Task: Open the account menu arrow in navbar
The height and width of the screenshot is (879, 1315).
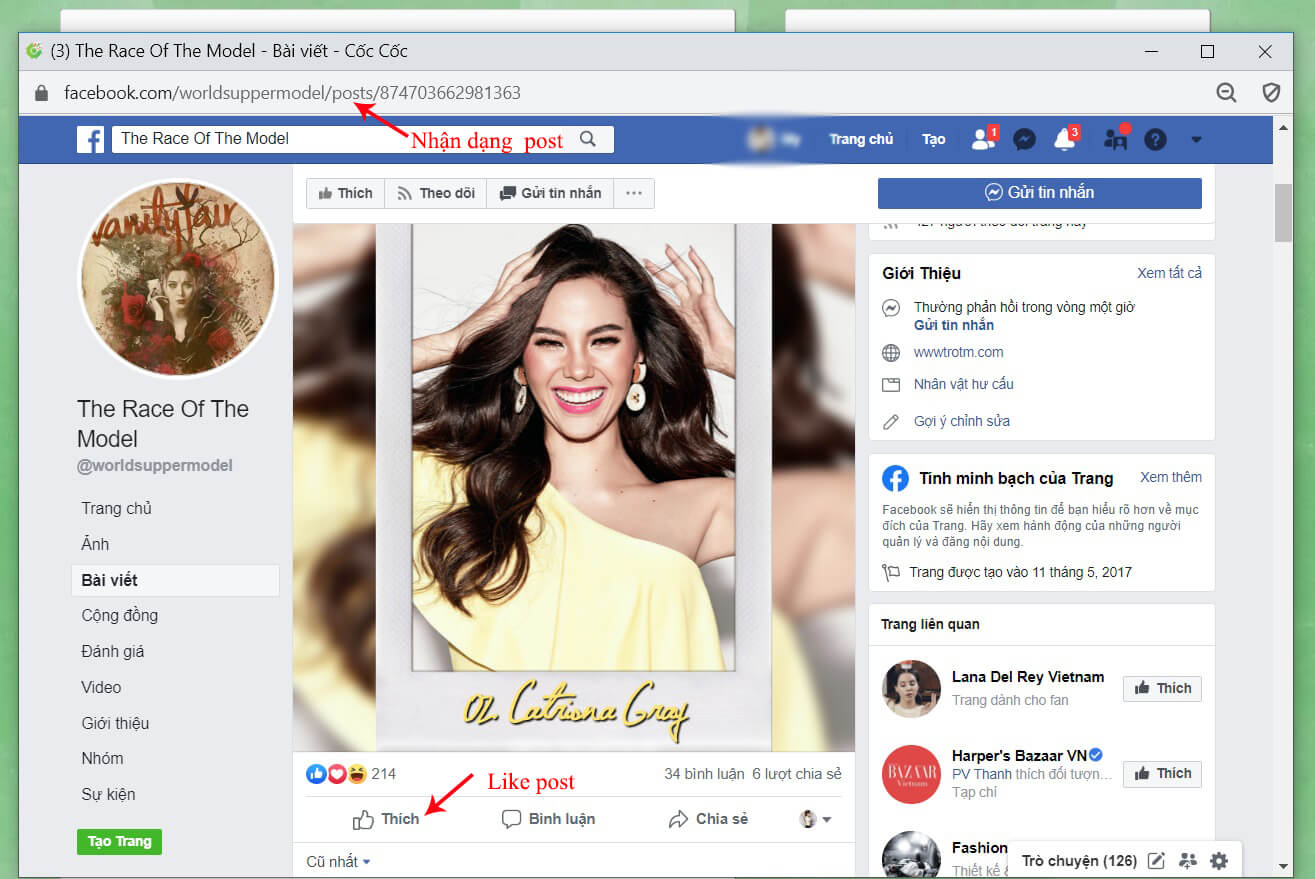Action: (1196, 139)
